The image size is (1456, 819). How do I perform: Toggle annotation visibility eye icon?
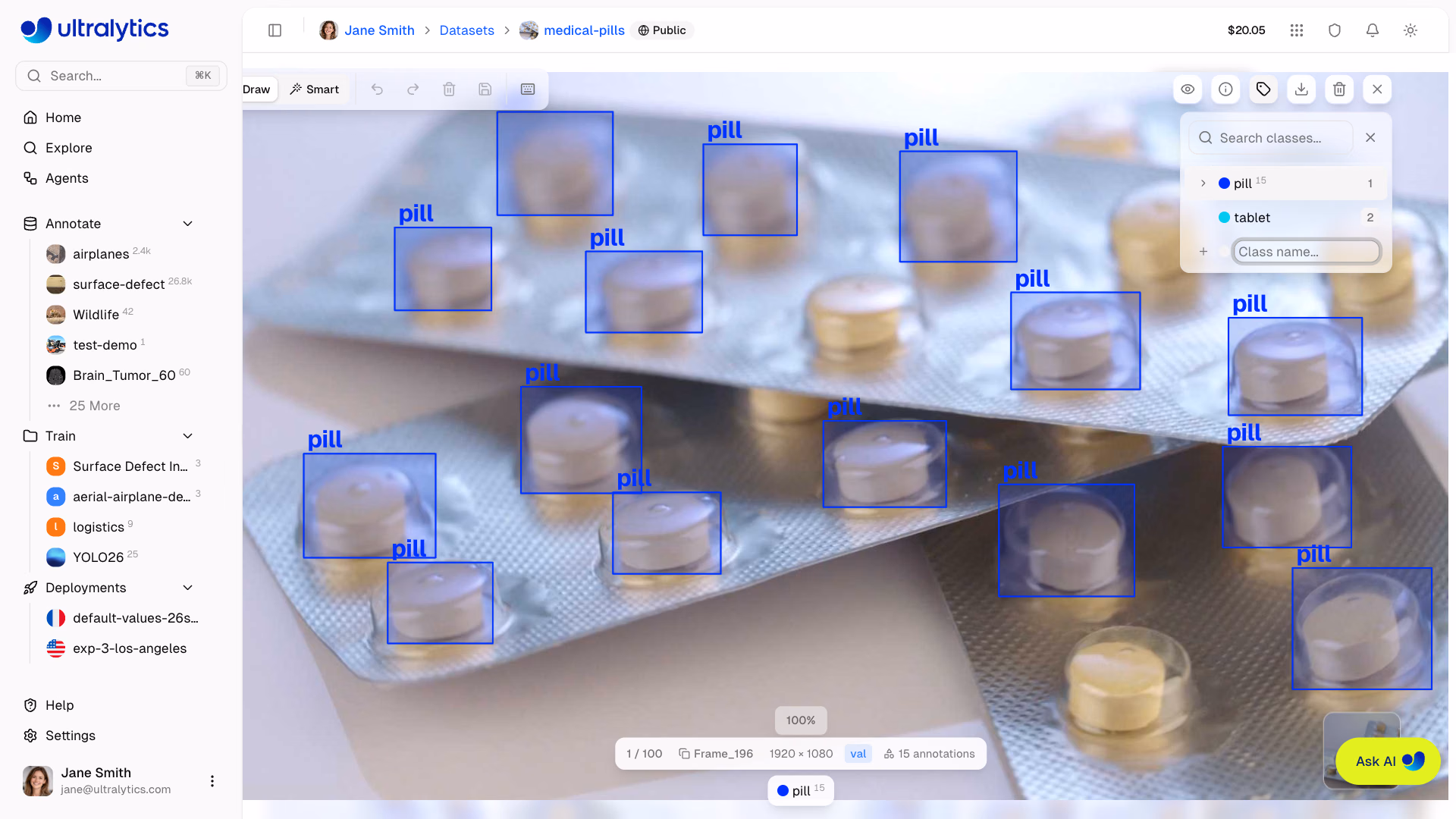tap(1188, 89)
